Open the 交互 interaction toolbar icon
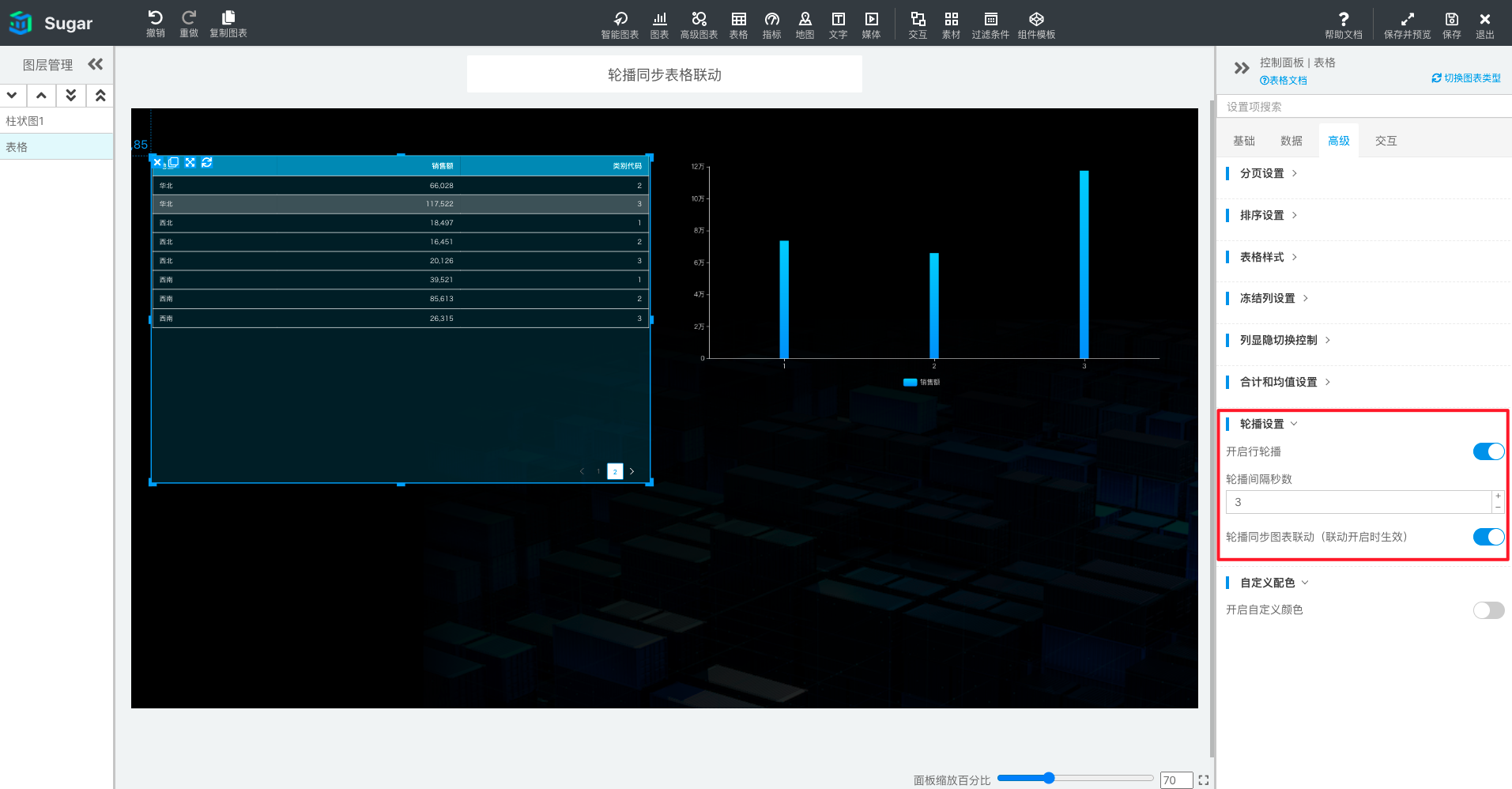The image size is (1512, 789). pos(918,19)
